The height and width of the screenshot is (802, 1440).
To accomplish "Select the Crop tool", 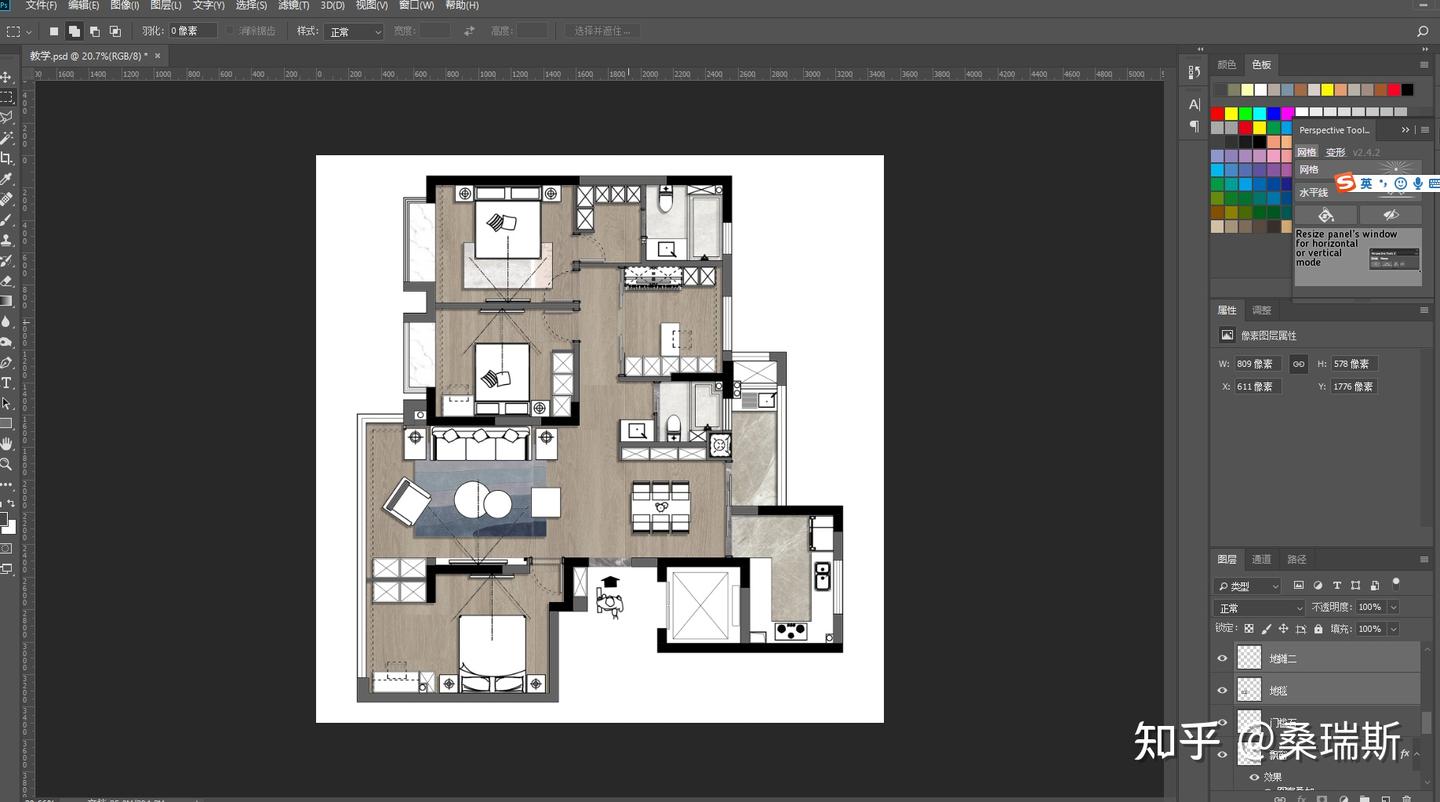I will pos(6,158).
